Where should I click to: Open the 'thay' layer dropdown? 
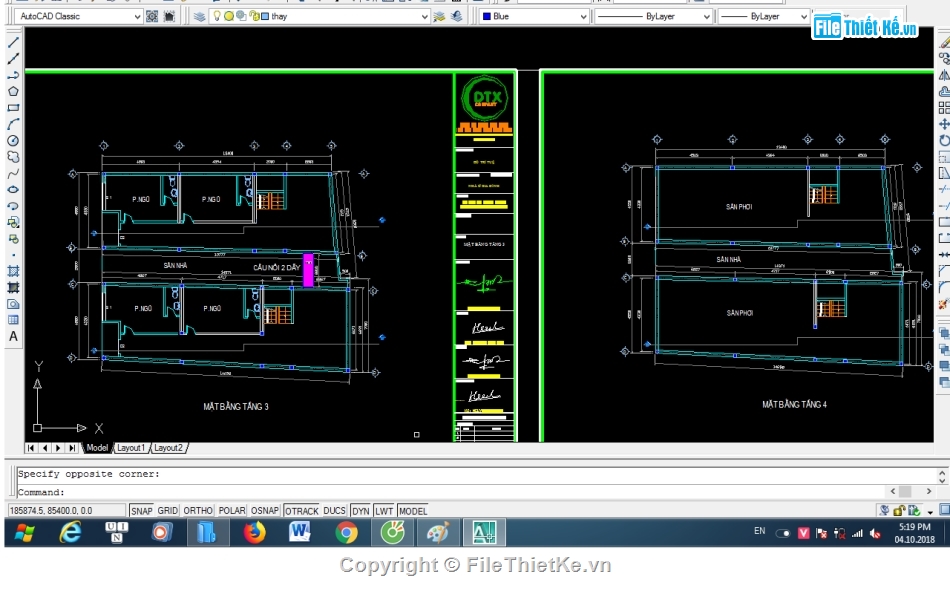(424, 16)
